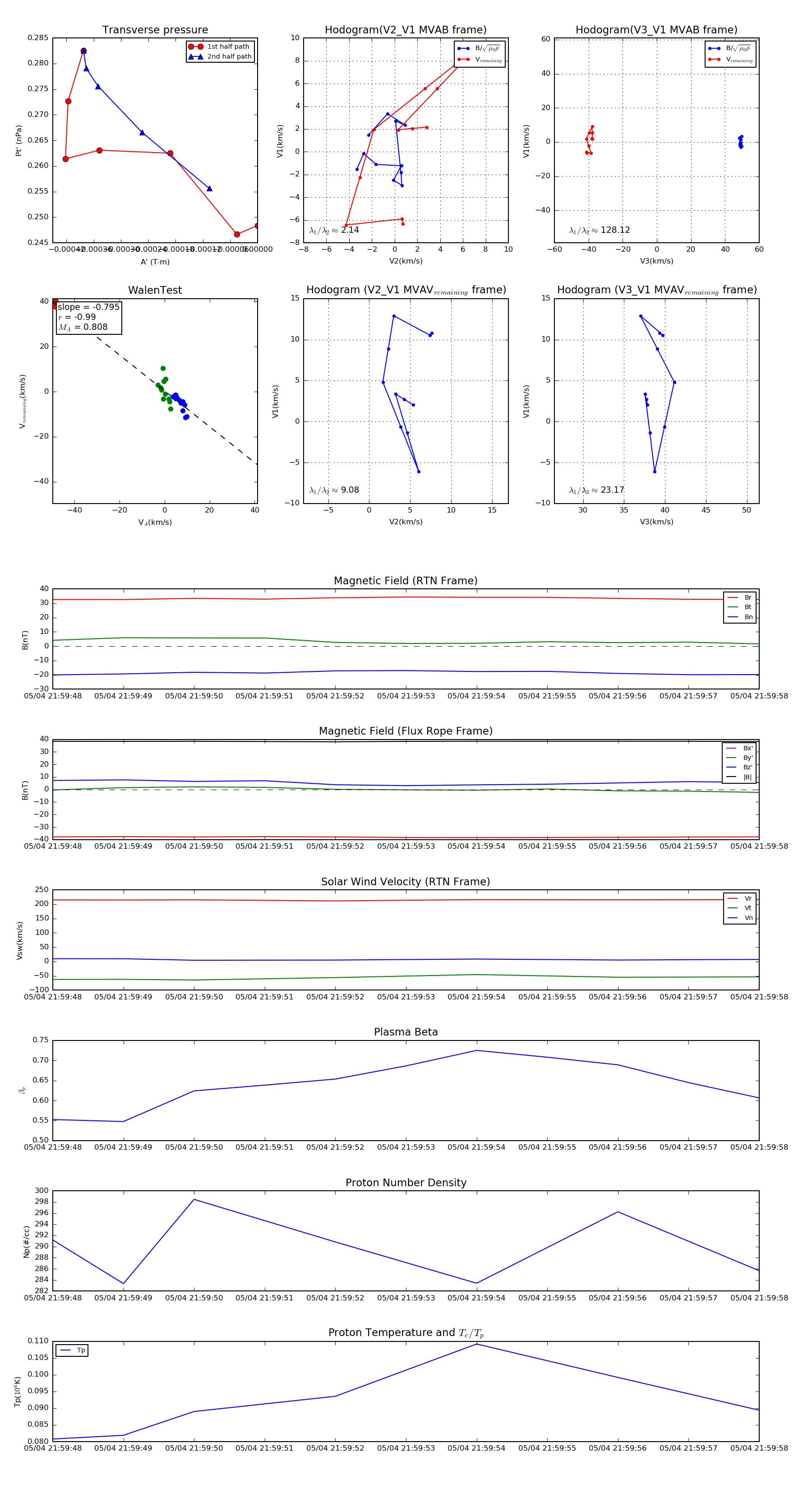Click the 'MA = 0.808' annotation

click(83, 327)
